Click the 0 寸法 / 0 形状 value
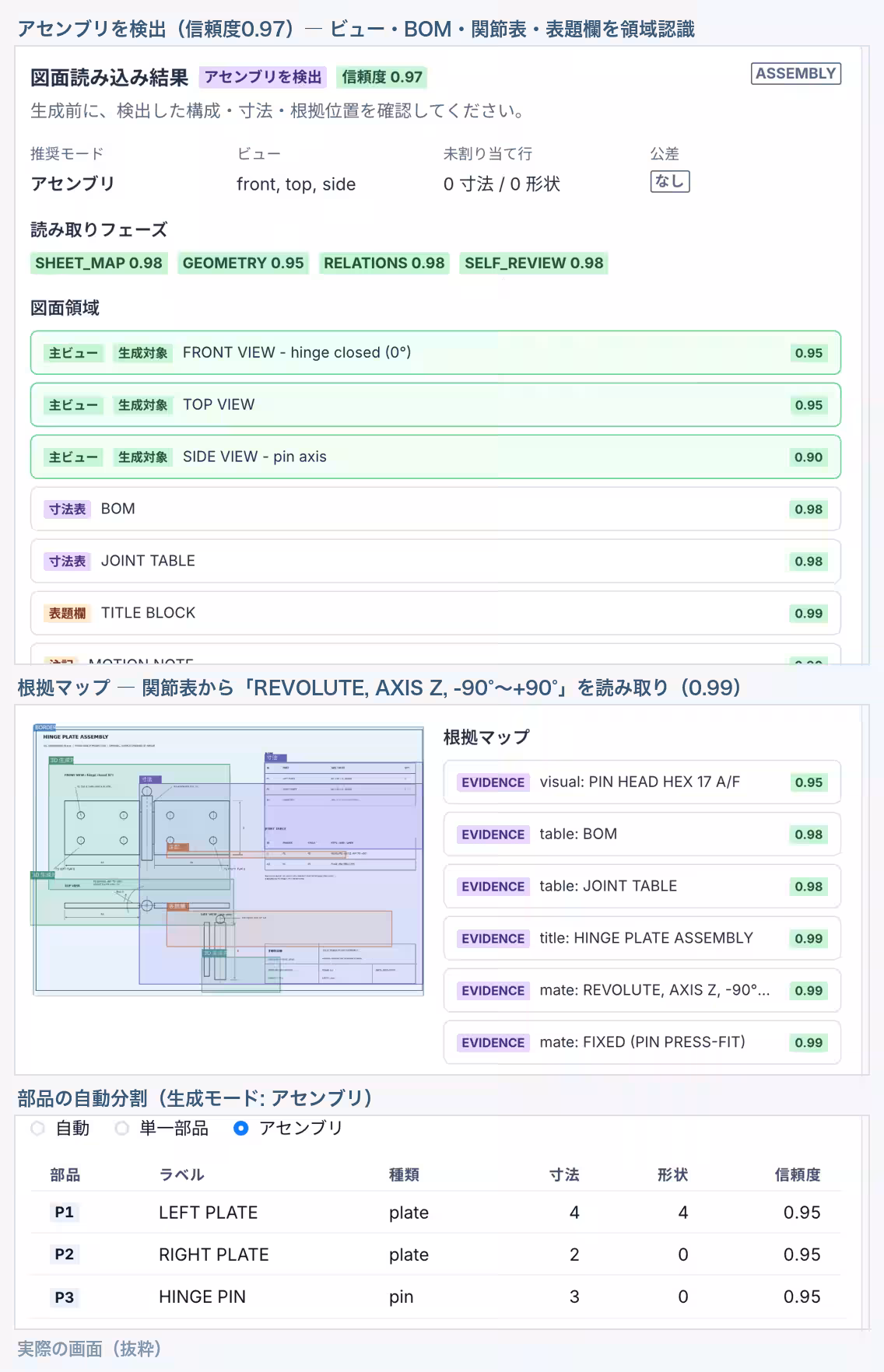The image size is (884, 1372). pyautogui.click(x=502, y=184)
